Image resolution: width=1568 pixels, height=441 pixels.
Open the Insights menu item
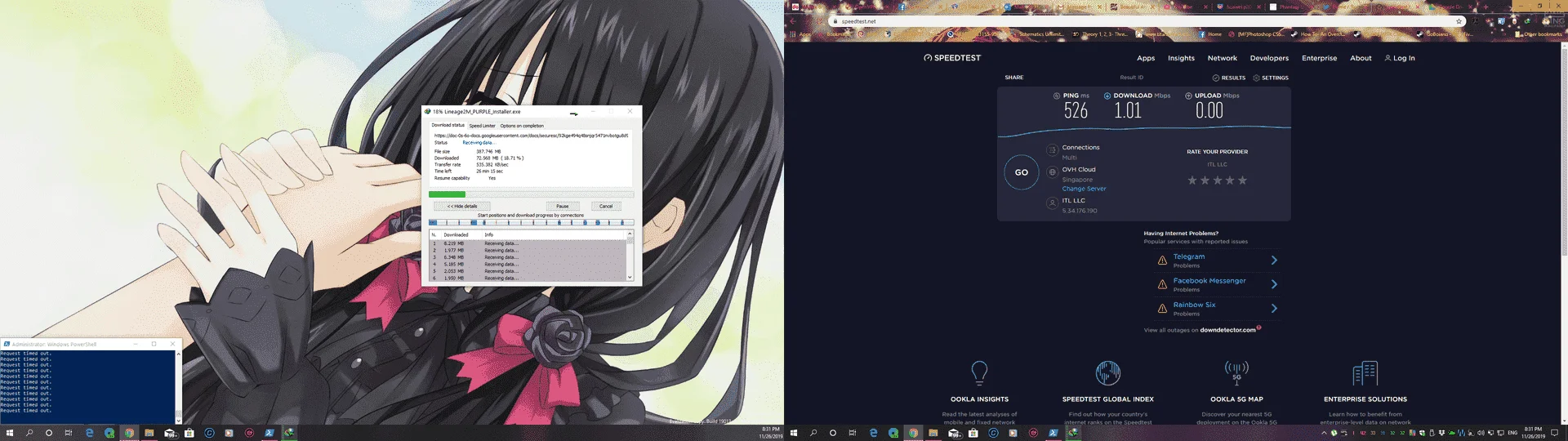[x=1181, y=58]
